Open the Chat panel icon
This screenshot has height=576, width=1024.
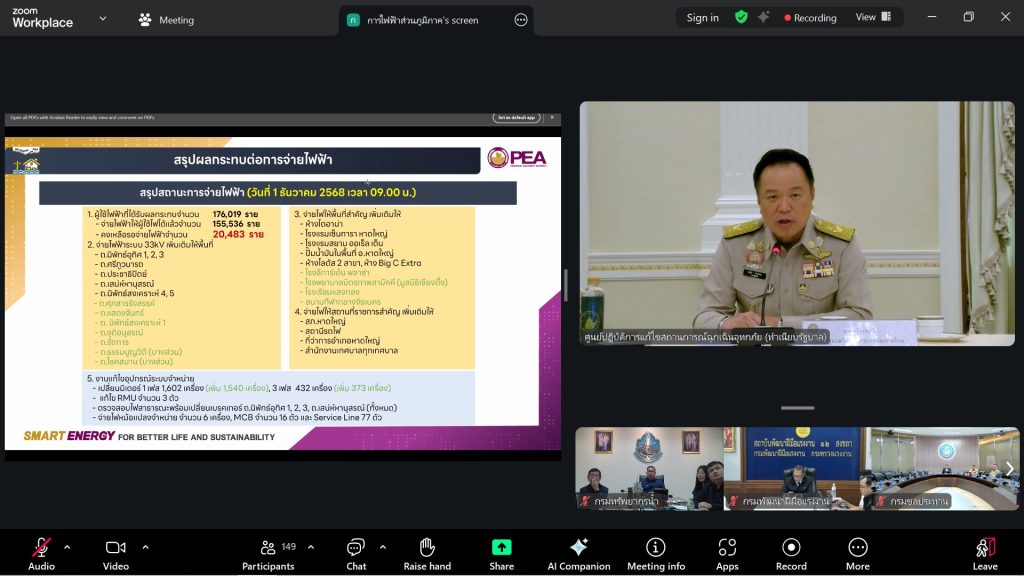(356, 547)
